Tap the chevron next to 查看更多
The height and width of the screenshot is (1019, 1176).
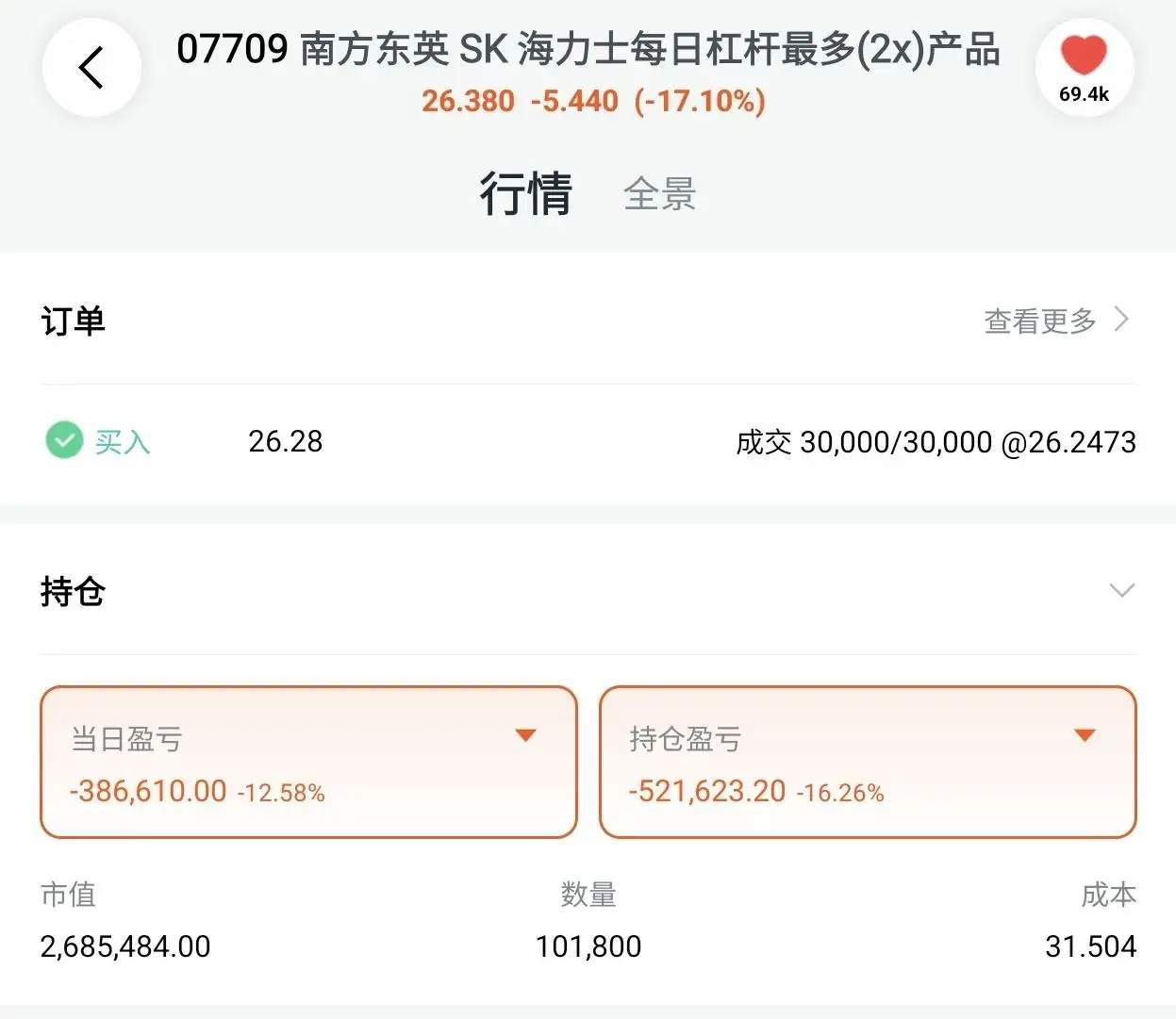[x=1121, y=320]
